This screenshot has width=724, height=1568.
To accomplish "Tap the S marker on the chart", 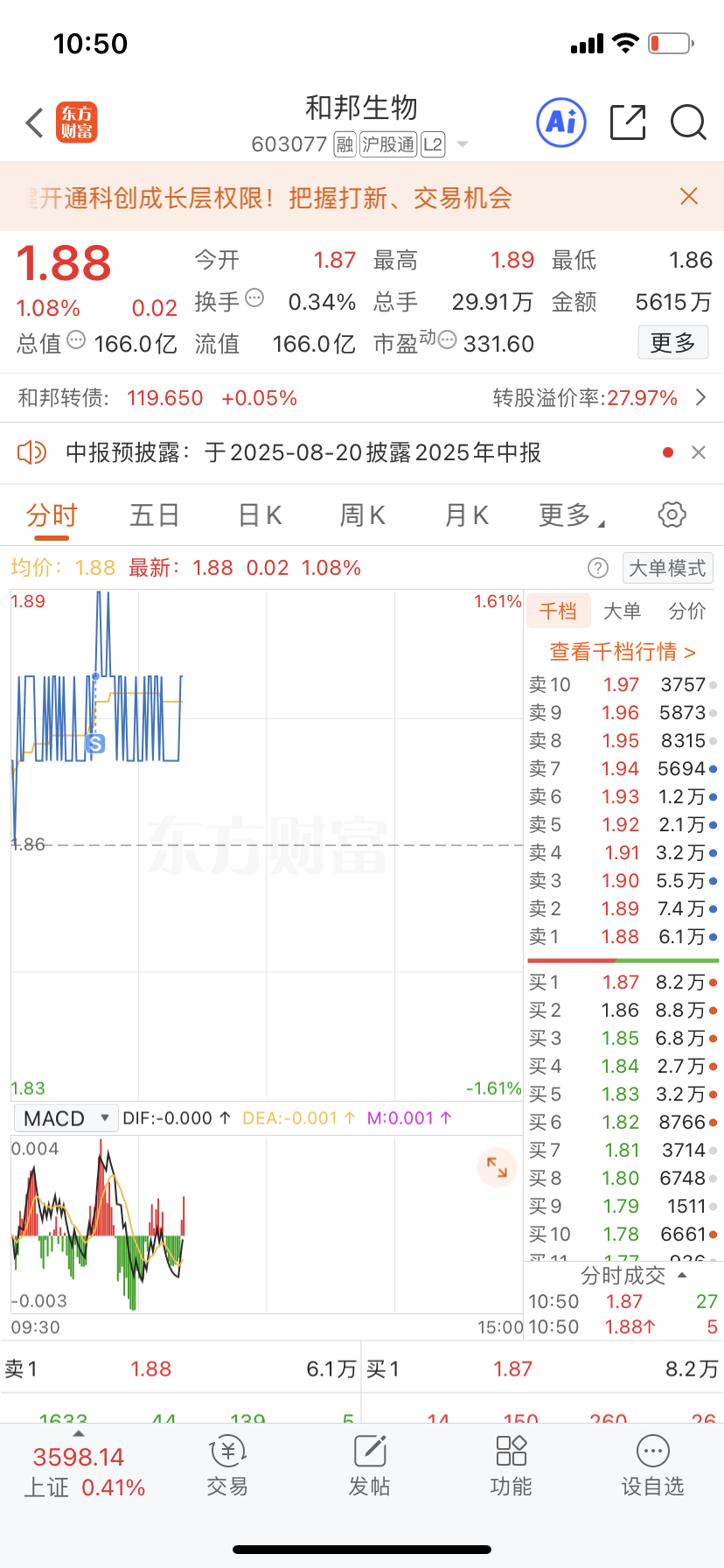I will tap(95, 744).
